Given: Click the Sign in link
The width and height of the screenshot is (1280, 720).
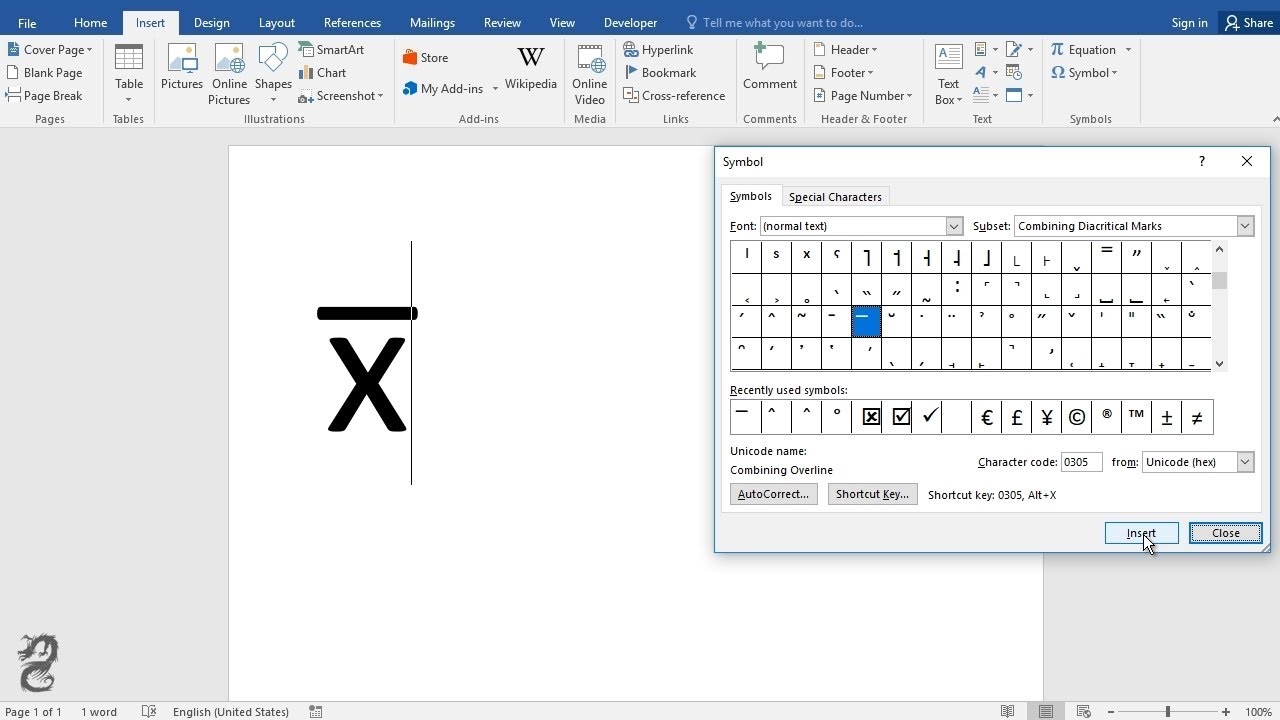Looking at the screenshot, I should 1189,22.
